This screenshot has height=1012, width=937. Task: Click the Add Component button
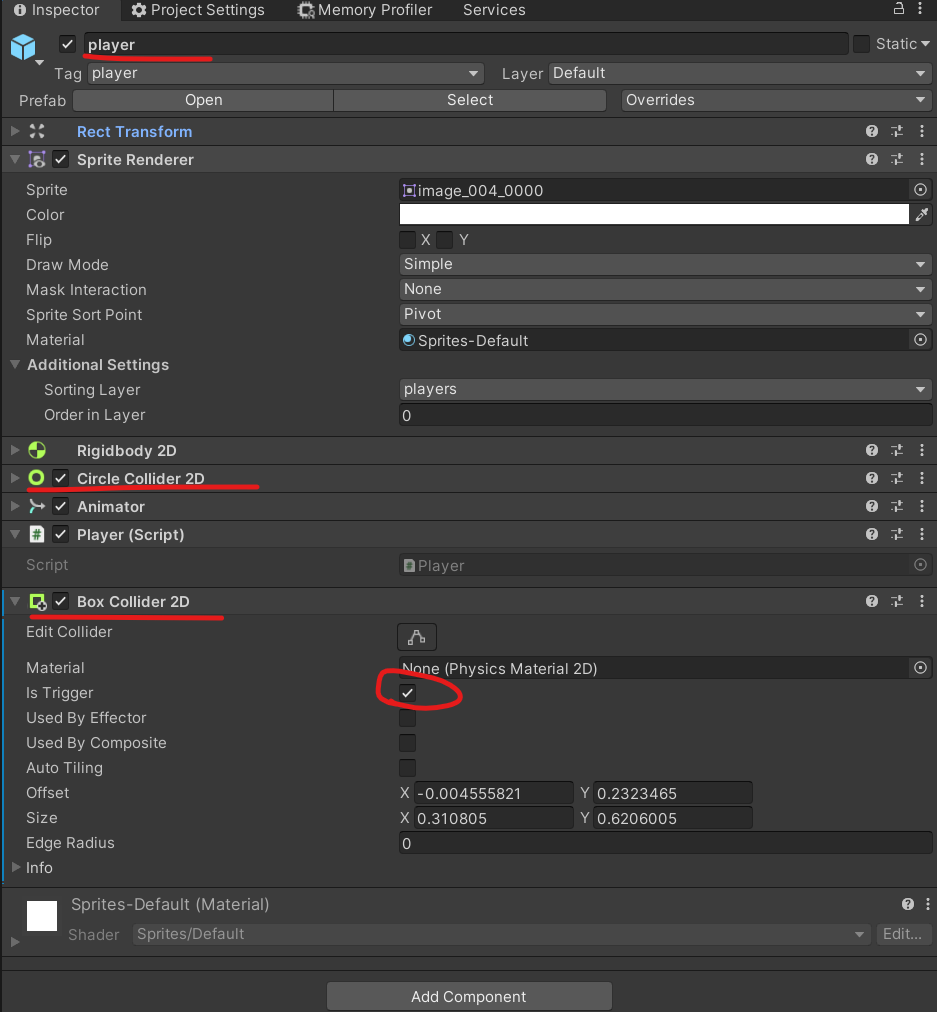coord(469,997)
